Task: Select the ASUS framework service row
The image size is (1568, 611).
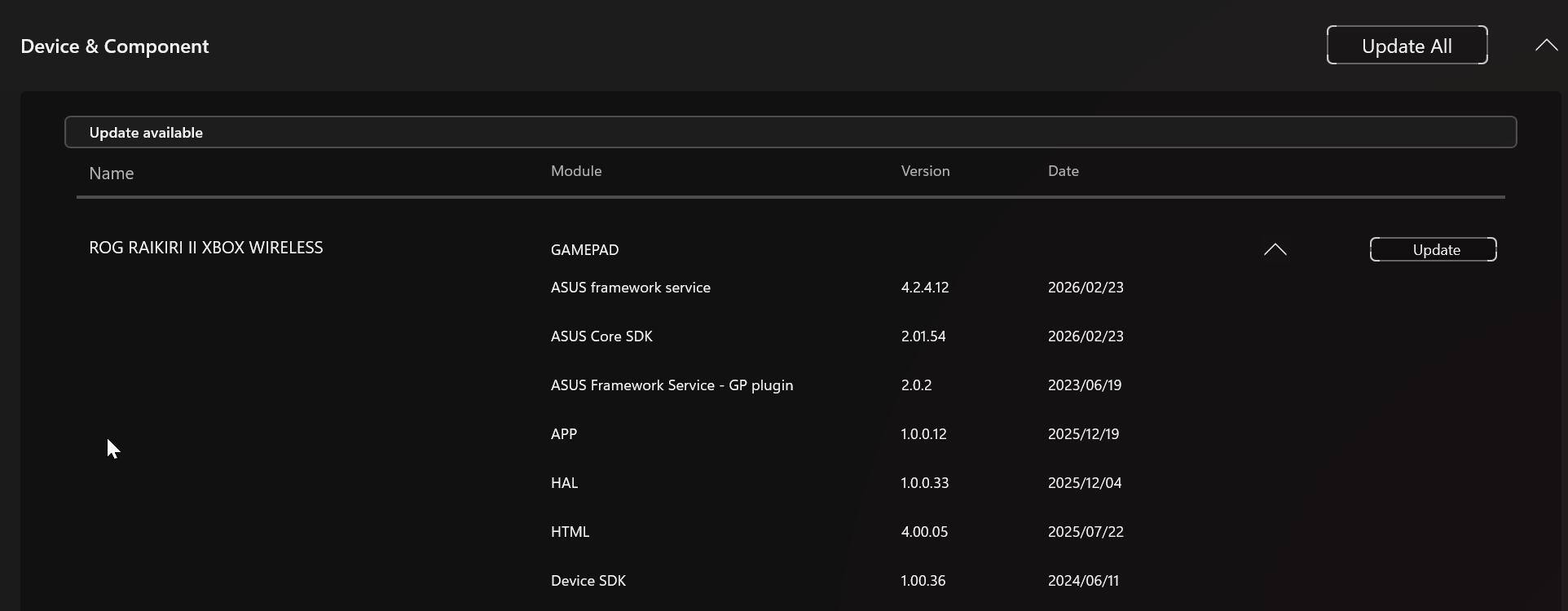Action: coord(630,288)
